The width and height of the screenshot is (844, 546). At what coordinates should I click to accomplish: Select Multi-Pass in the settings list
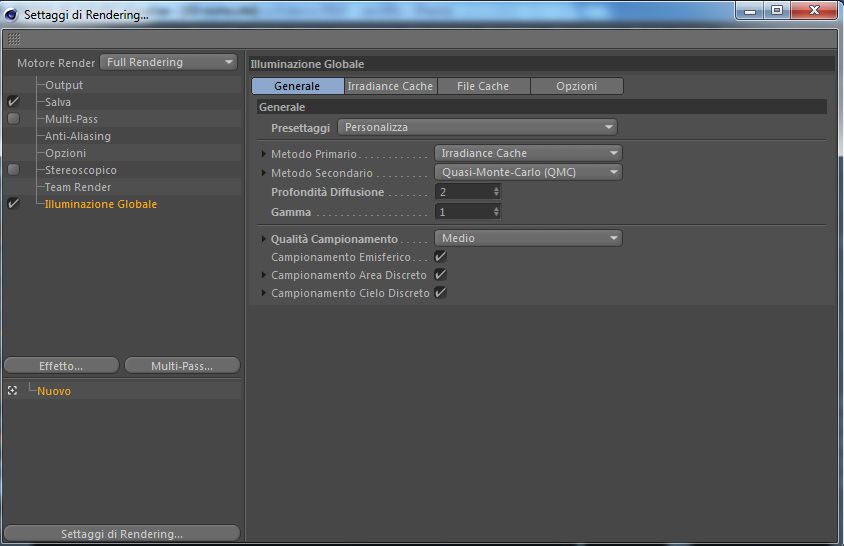(x=72, y=119)
